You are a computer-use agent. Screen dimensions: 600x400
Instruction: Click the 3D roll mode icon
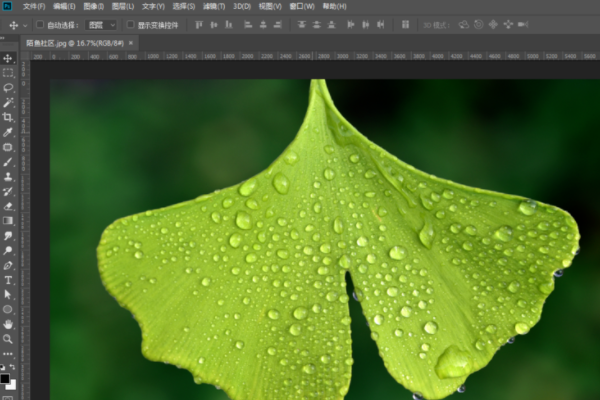click(x=478, y=25)
